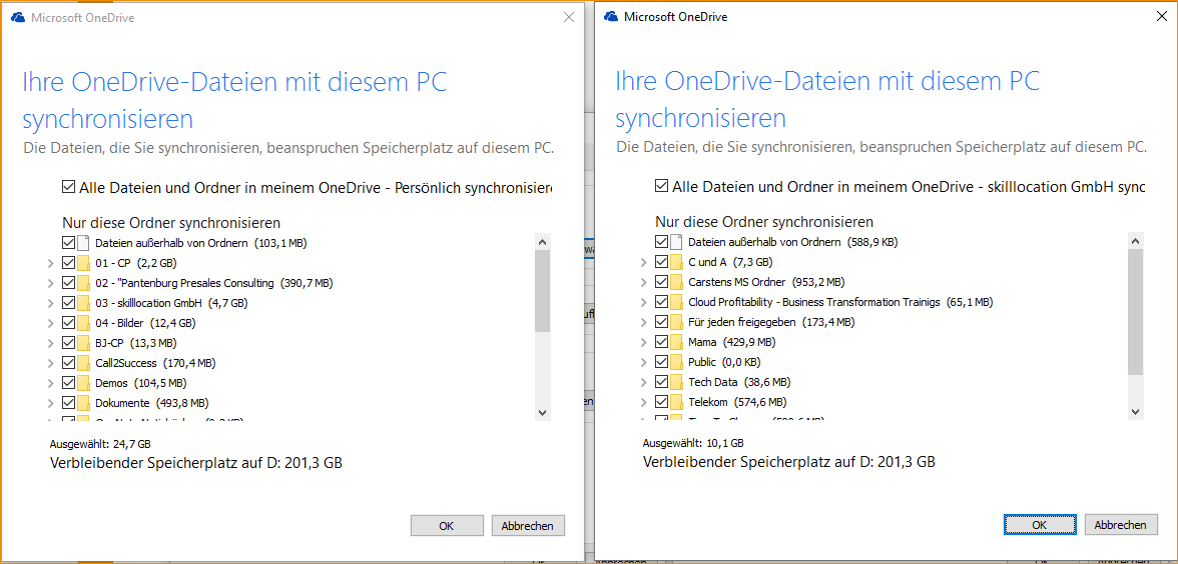Click scroll up arrow in left folder list
The width and height of the screenshot is (1178, 564).
click(x=542, y=242)
